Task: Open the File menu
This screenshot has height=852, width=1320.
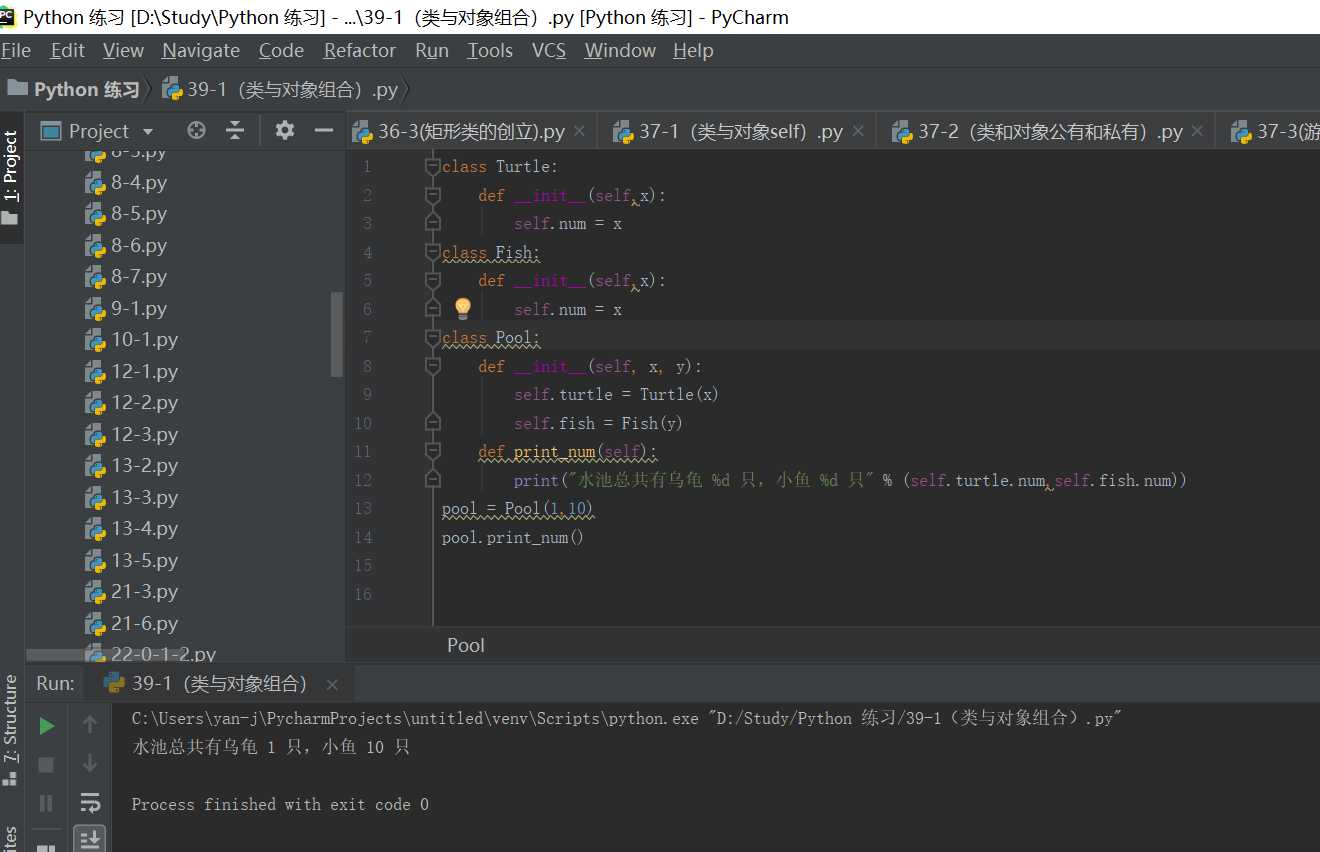Action: (x=16, y=50)
